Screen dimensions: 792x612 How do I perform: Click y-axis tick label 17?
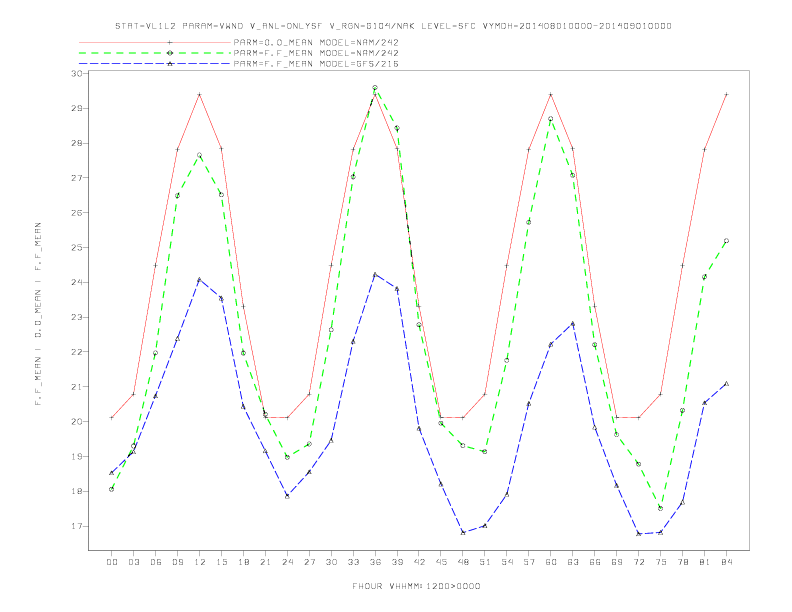tap(77, 526)
